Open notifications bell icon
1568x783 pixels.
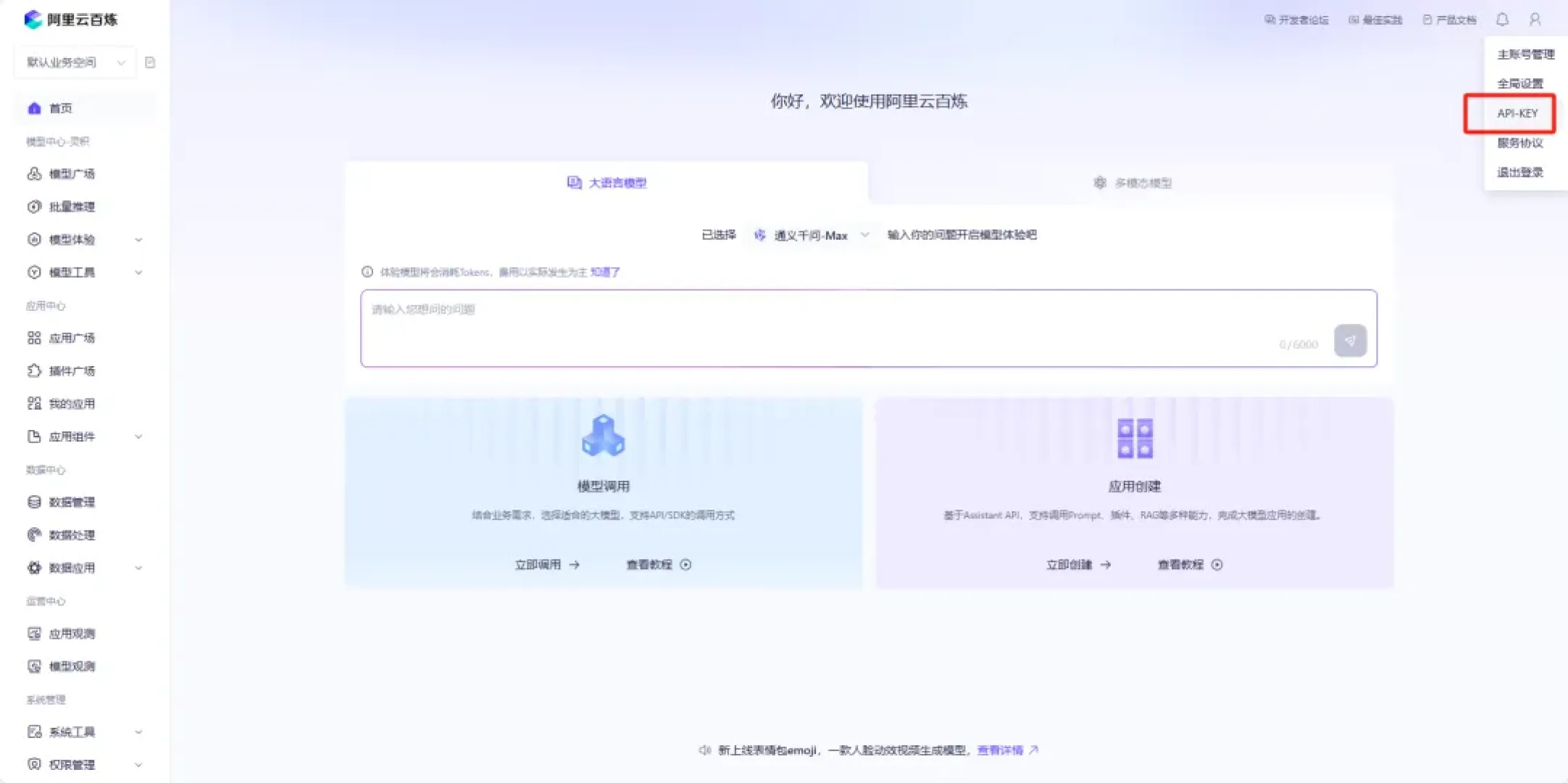[1502, 20]
